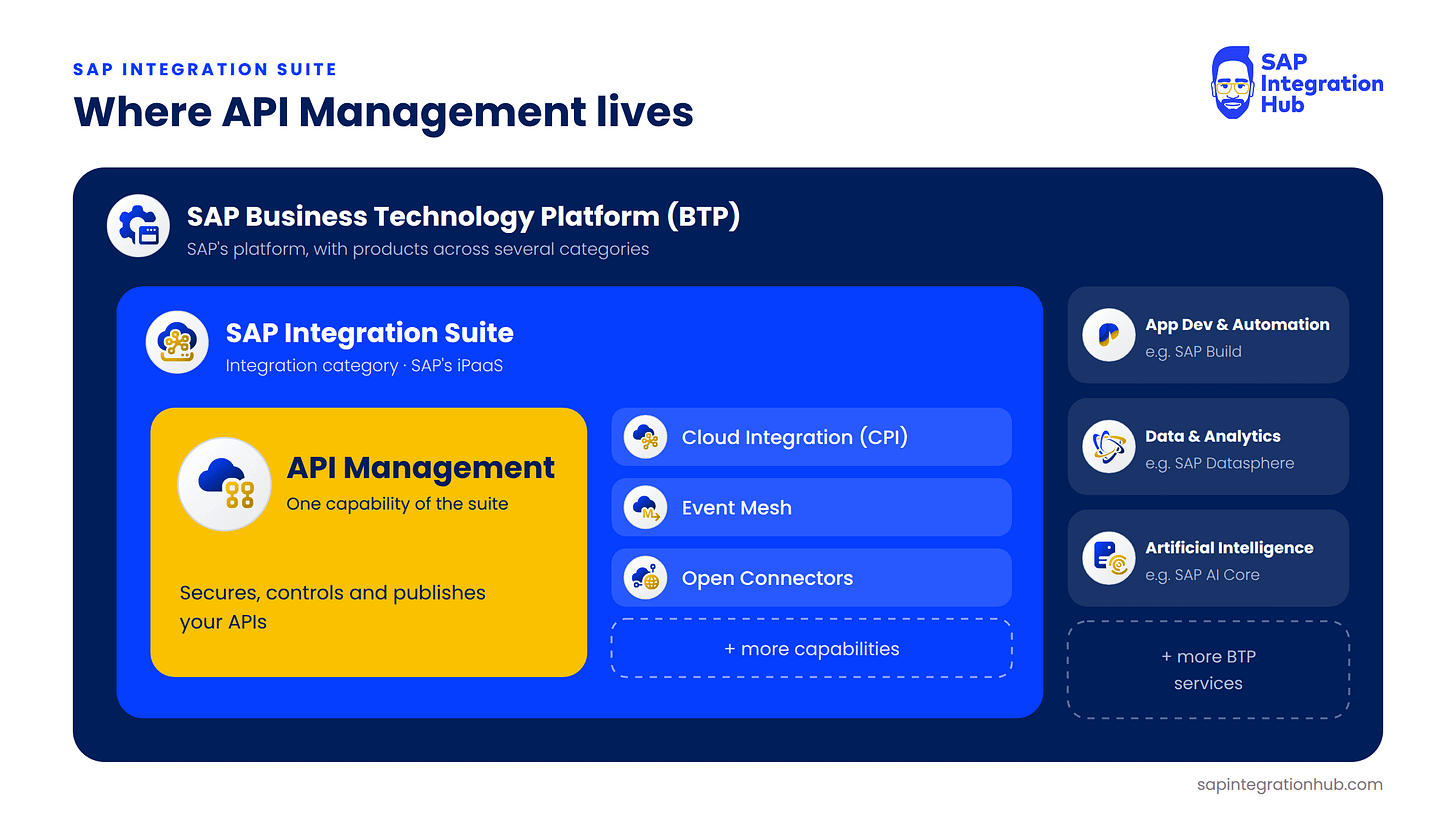Viewport: 1456px width, 819px height.
Task: Click 'e.g. SAP AI Core' text
Action: click(x=1202, y=575)
